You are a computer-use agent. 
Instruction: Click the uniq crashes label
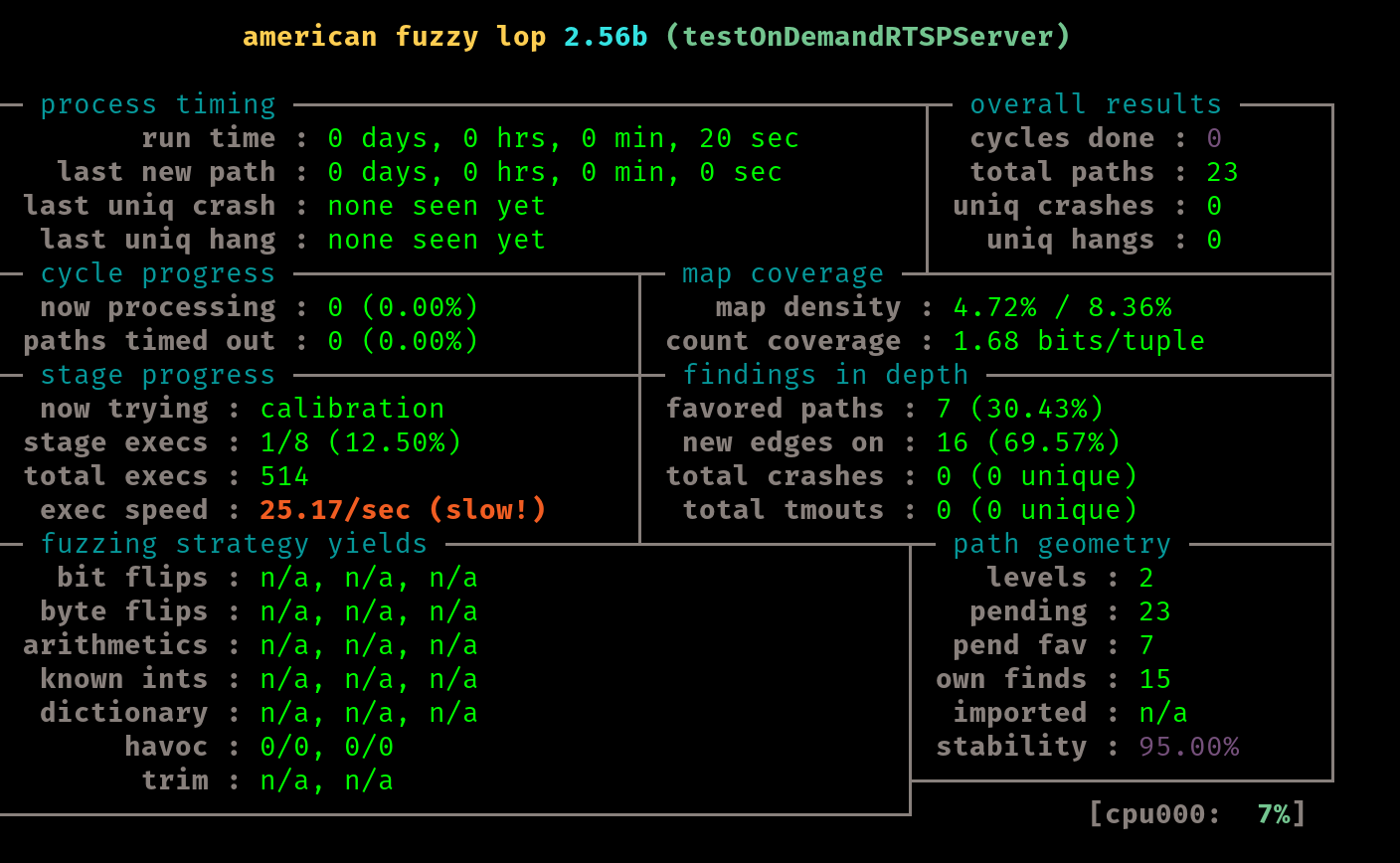[1053, 206]
